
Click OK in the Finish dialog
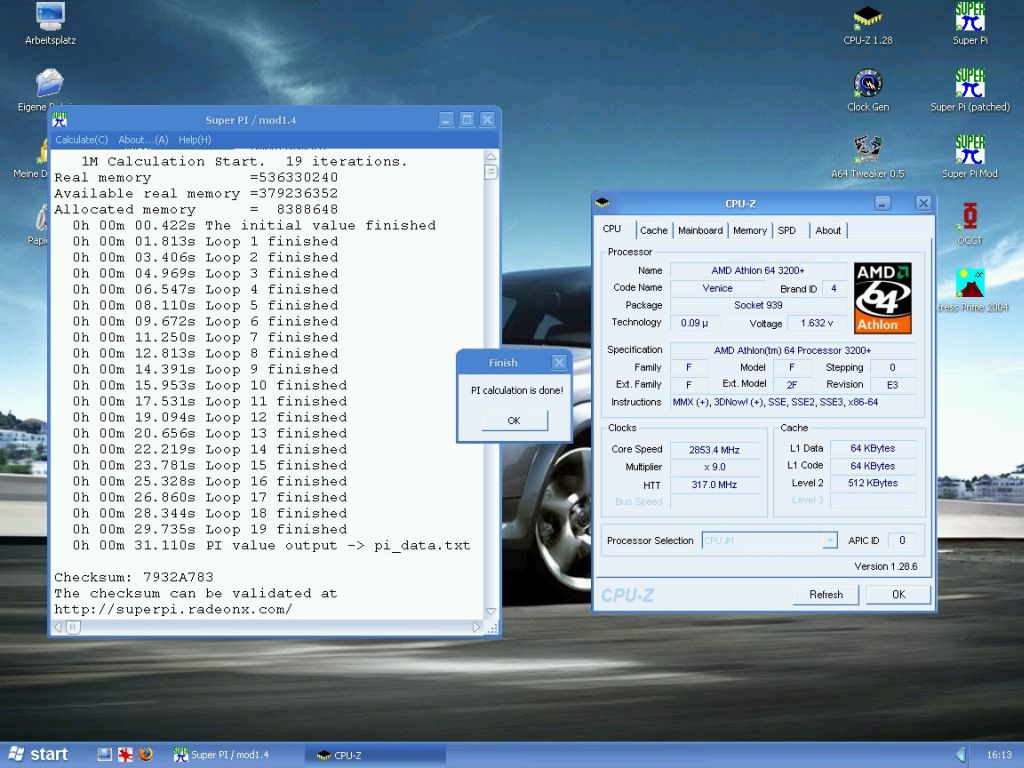coord(514,421)
